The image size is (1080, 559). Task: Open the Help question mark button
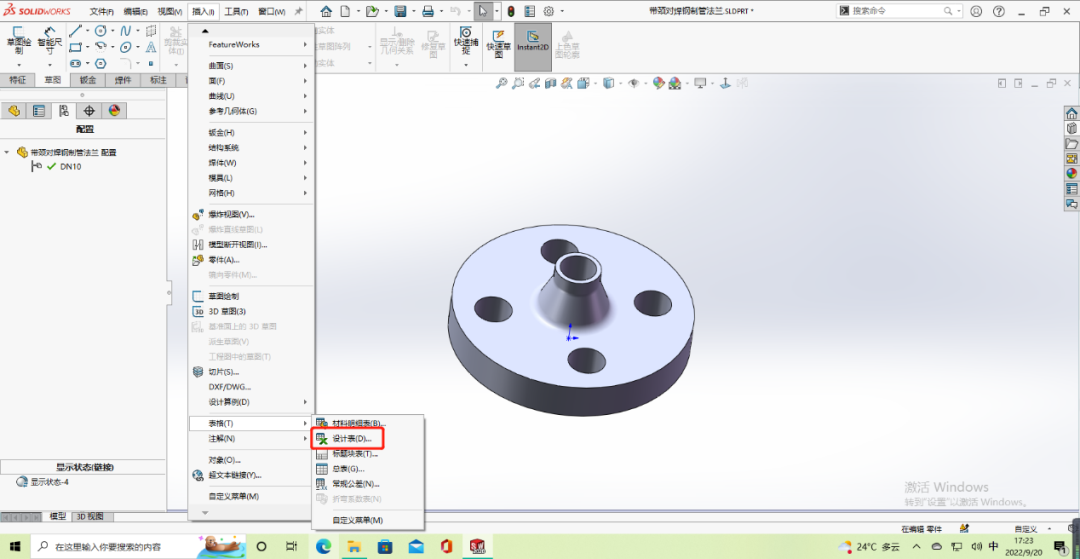[x=999, y=11]
